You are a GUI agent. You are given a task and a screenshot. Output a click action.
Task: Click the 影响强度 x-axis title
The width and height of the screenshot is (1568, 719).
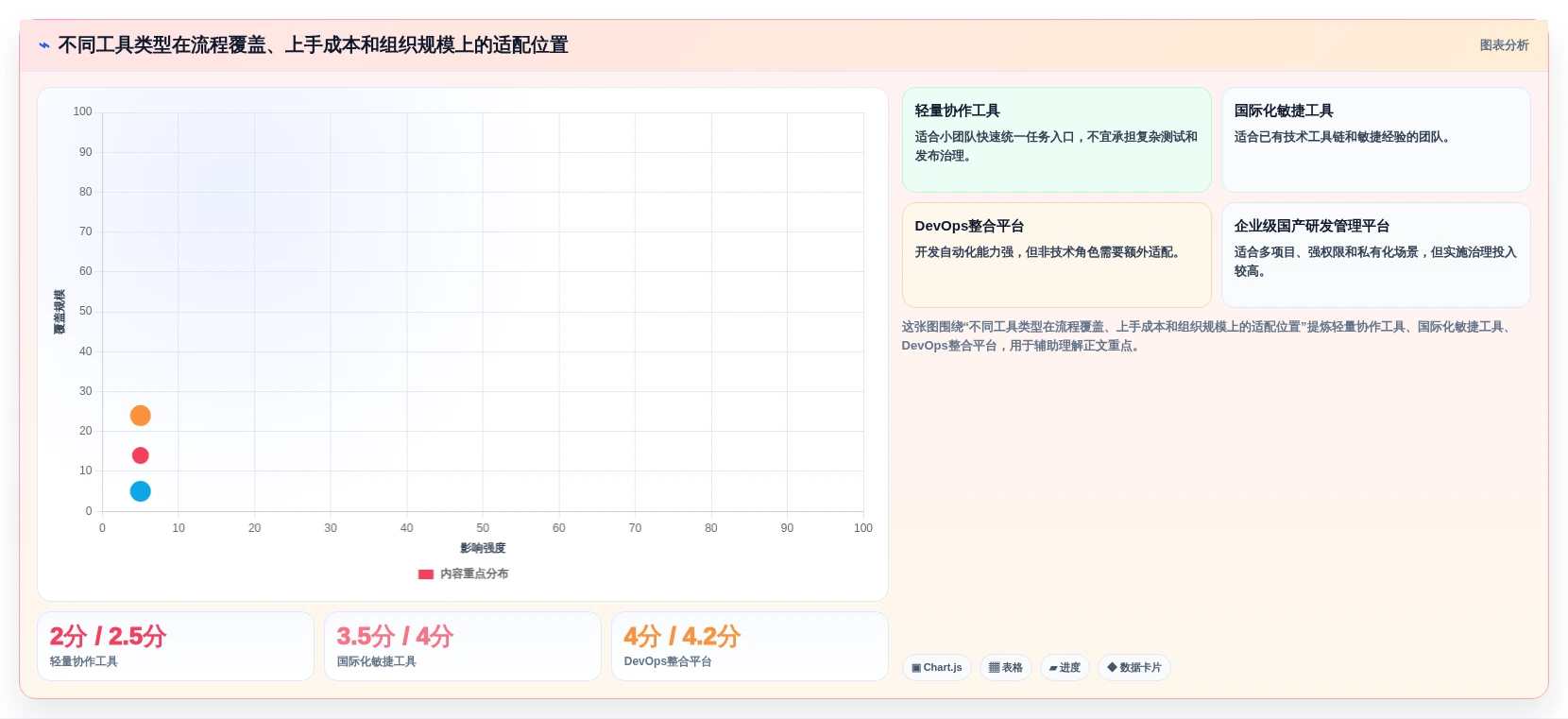[483, 548]
